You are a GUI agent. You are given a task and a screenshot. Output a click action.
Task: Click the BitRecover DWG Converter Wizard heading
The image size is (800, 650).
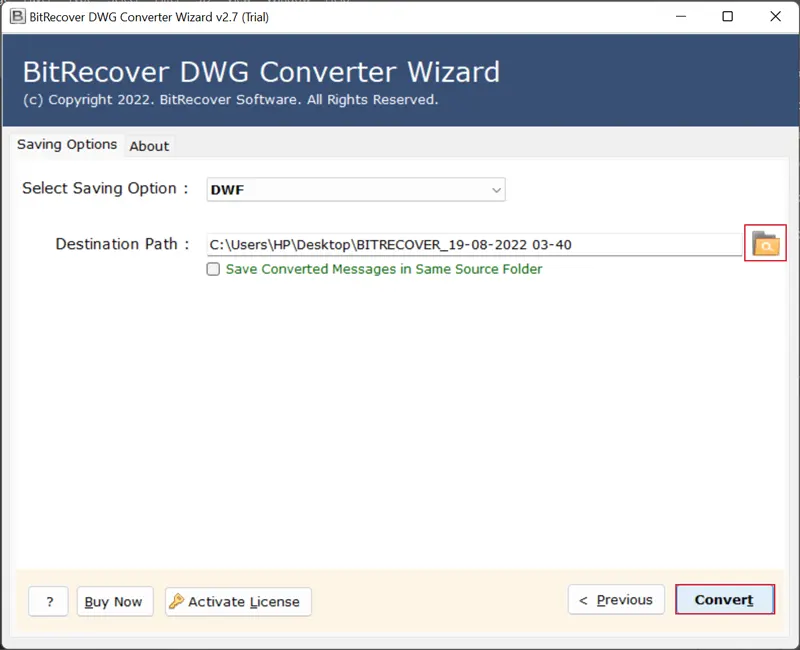(x=261, y=71)
